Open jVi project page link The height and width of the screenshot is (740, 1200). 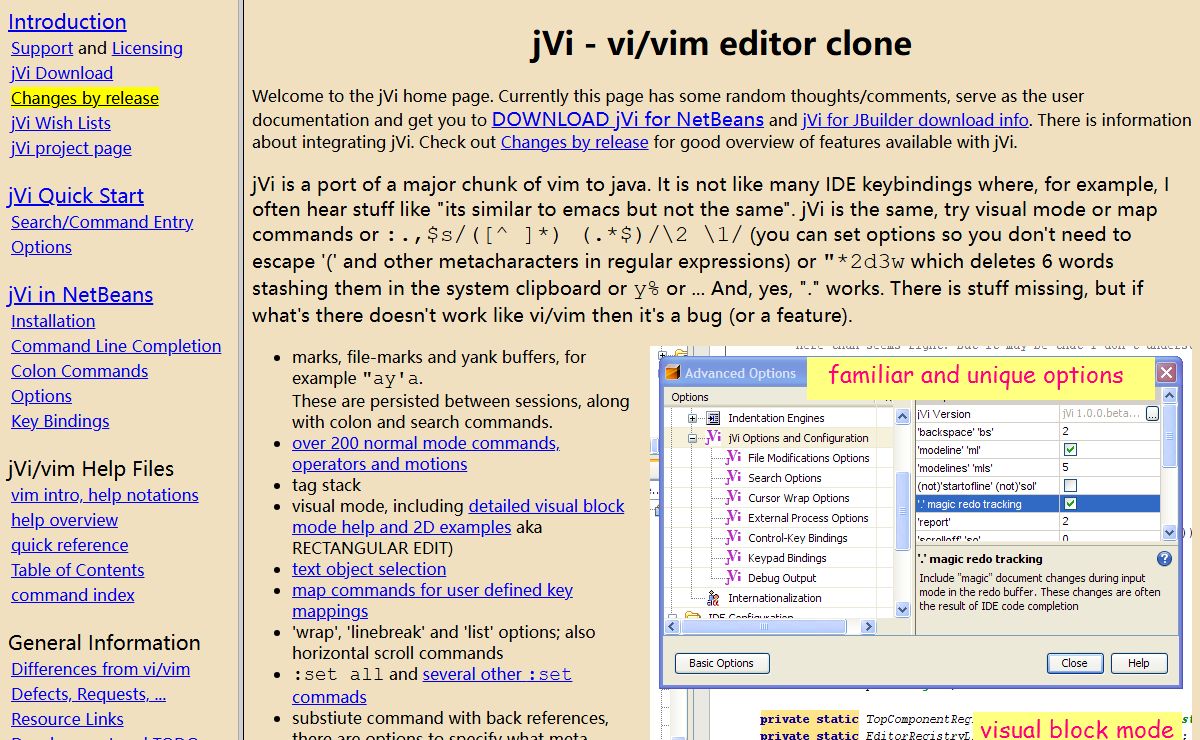click(71, 148)
